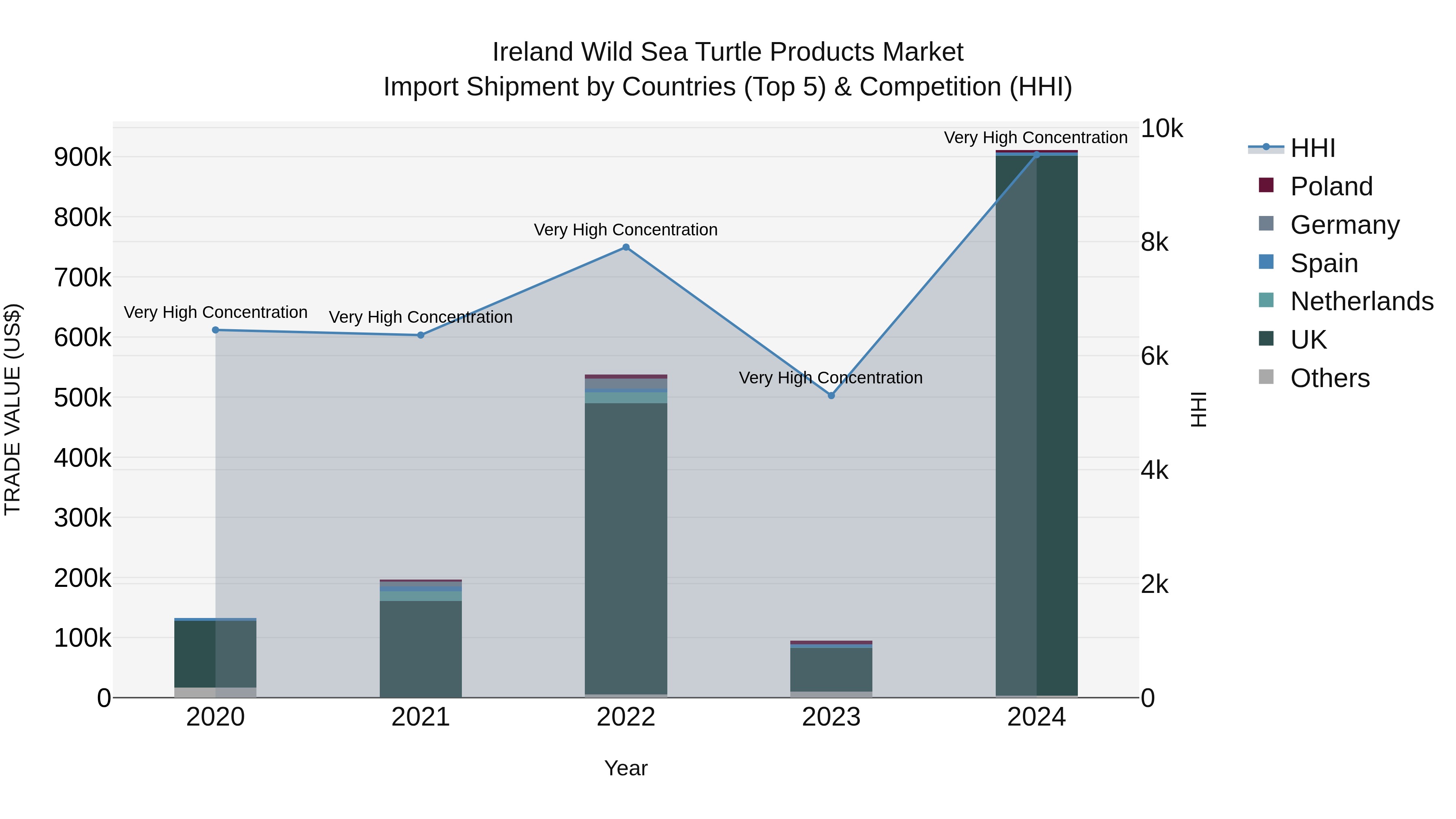
Task: Click the UK bar segment for 2022
Action: [626, 549]
